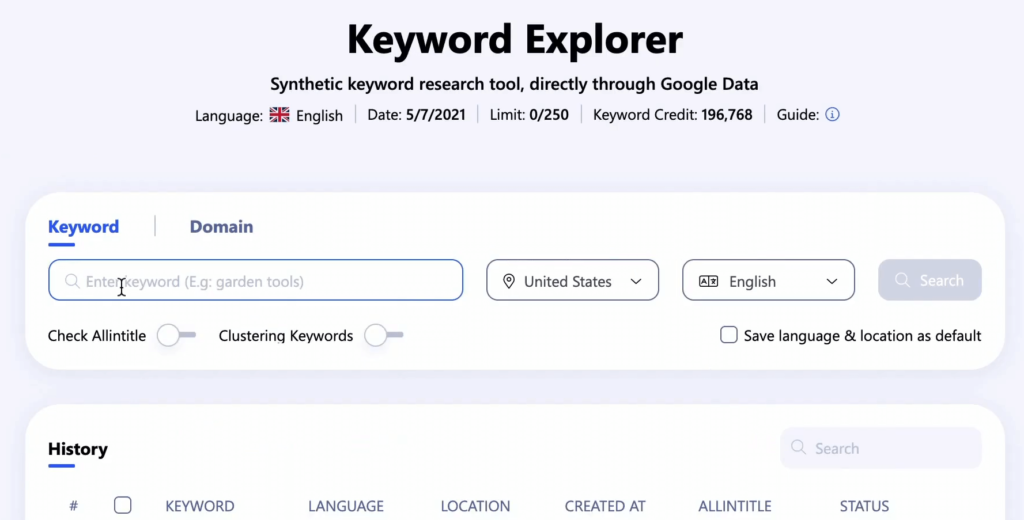This screenshot has height=520, width=1024.
Task: Click the CREATED AT column header
Action: [605, 506]
